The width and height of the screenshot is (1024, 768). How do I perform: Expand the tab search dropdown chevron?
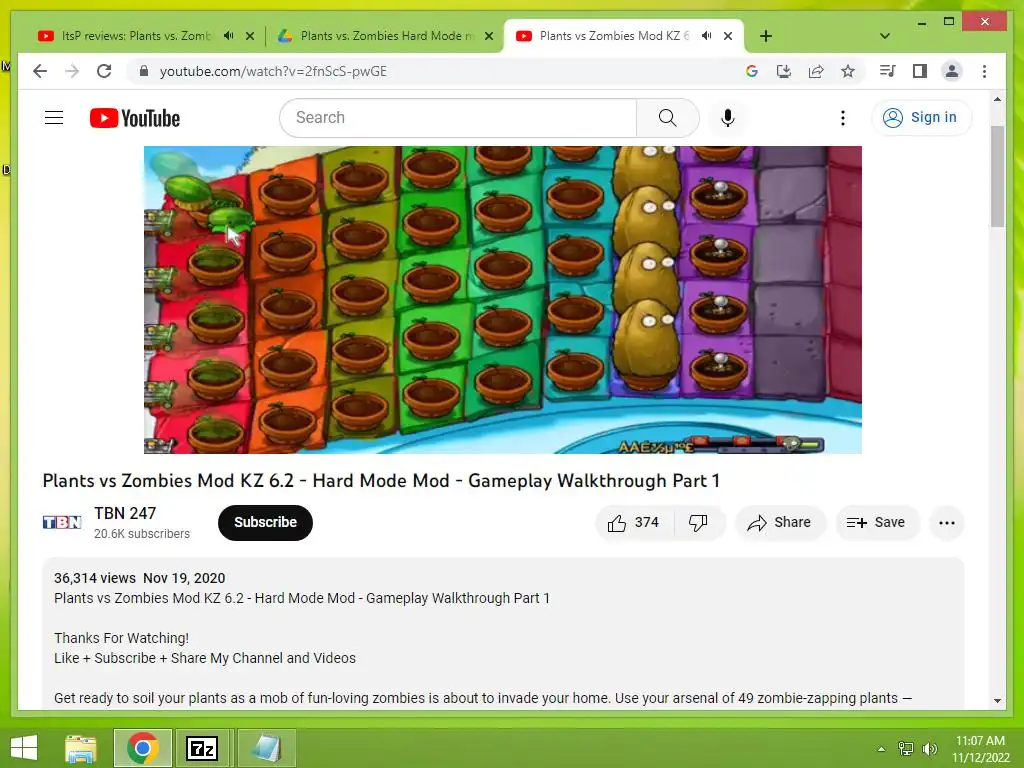pos(885,36)
